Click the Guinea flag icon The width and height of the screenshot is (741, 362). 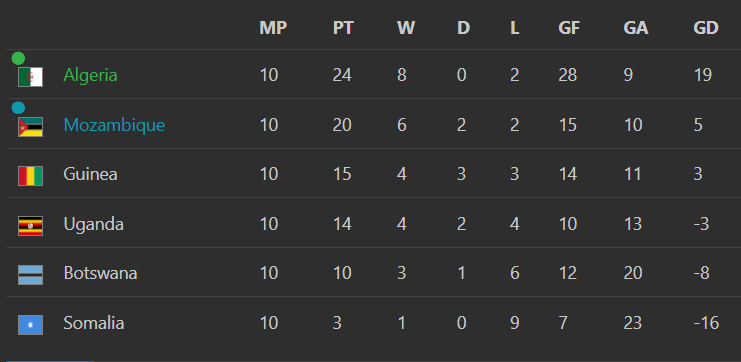(30, 176)
